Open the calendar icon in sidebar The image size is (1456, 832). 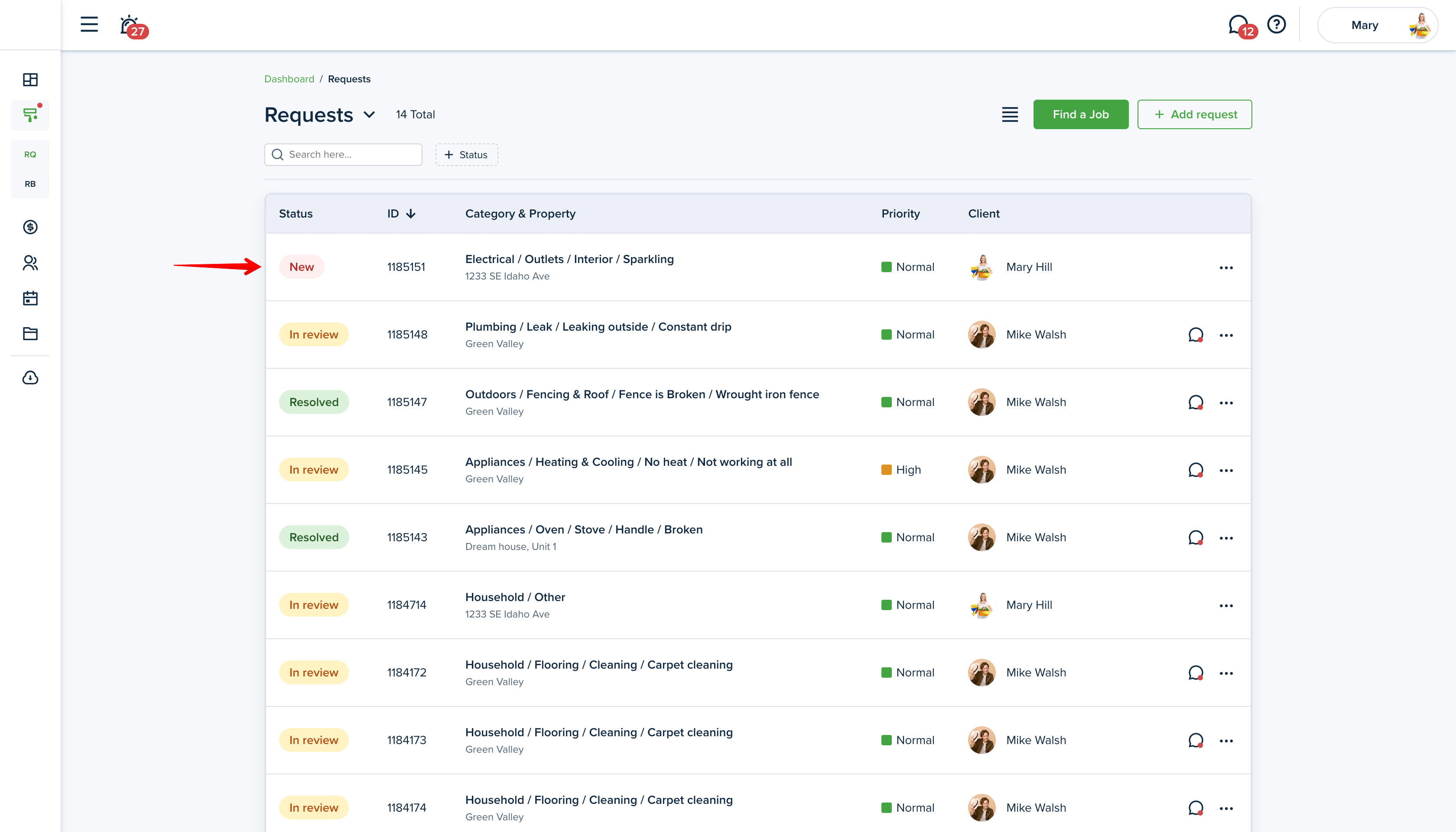(x=30, y=298)
